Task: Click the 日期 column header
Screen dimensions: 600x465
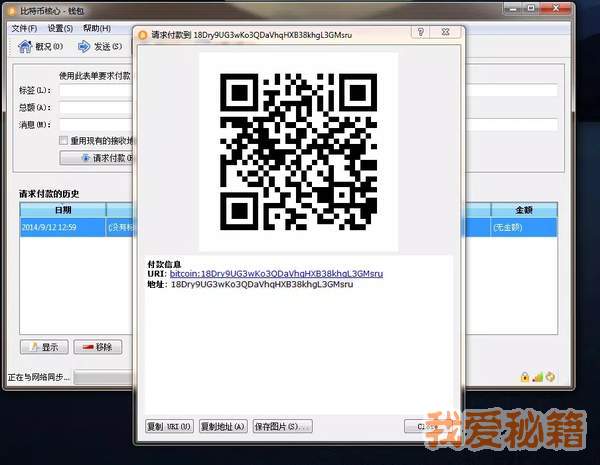Action: (63, 210)
